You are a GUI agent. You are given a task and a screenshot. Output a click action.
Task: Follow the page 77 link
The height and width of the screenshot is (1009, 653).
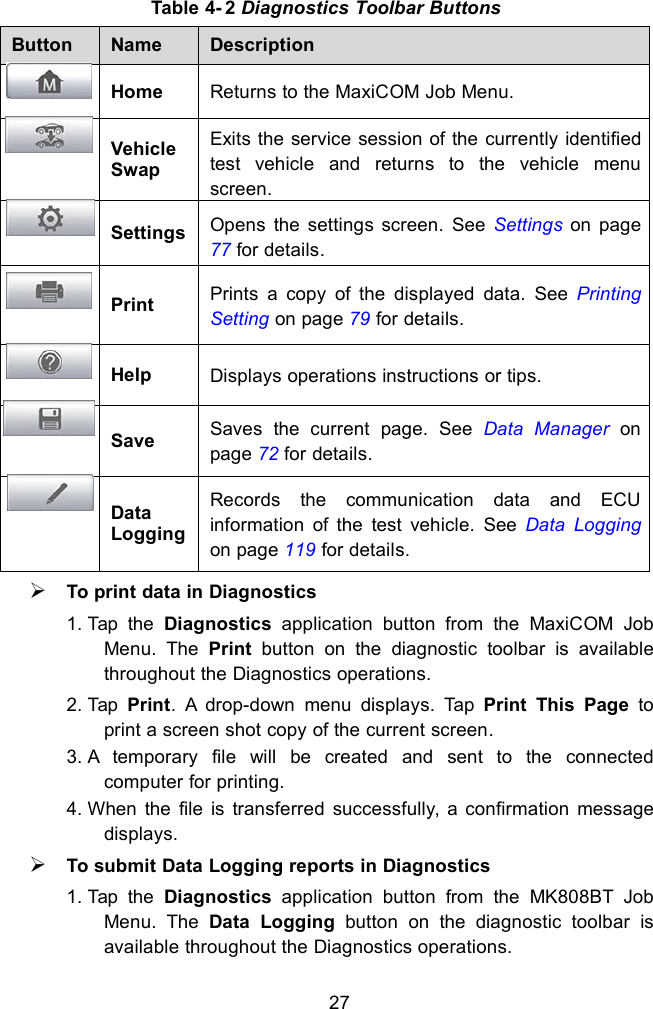pyautogui.click(x=221, y=250)
